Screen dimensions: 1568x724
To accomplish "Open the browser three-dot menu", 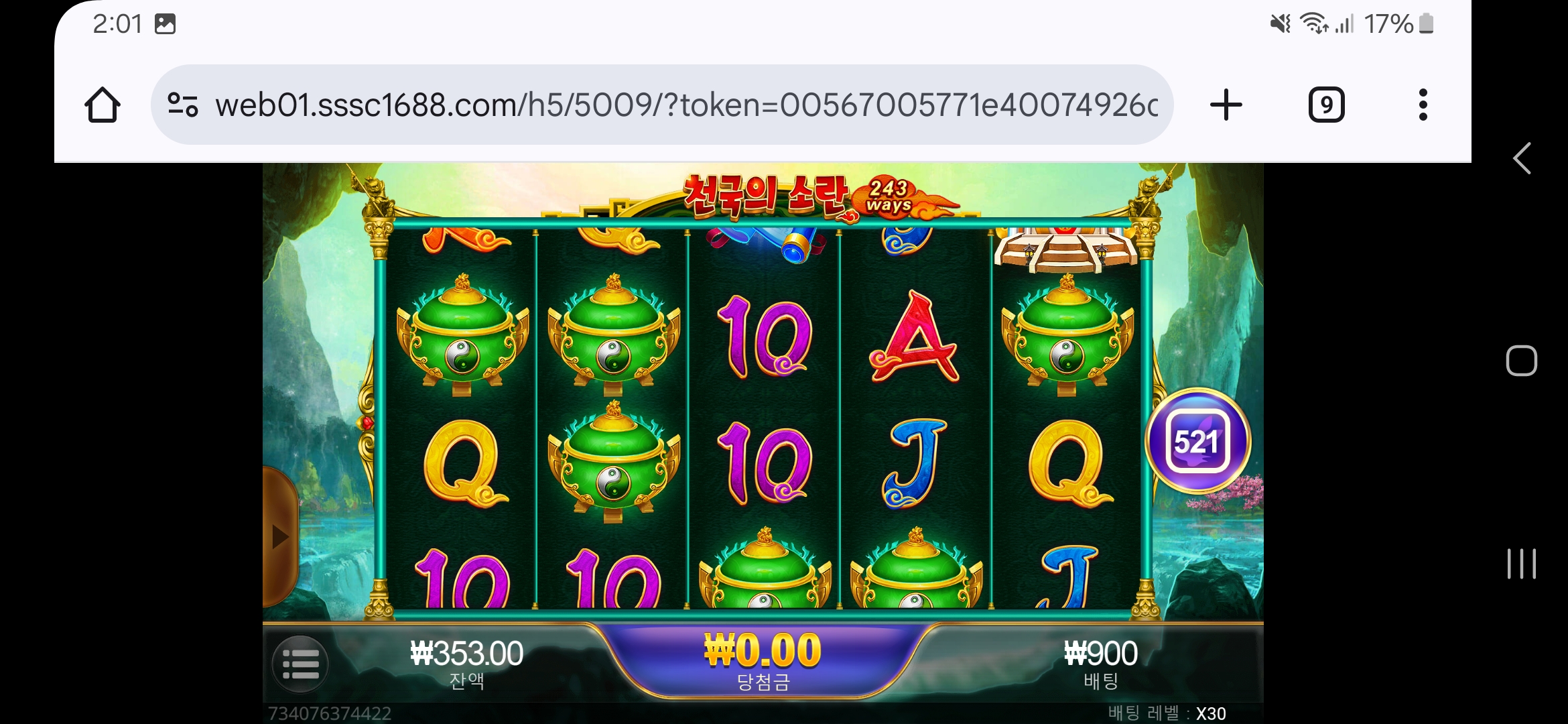I will click(1423, 105).
